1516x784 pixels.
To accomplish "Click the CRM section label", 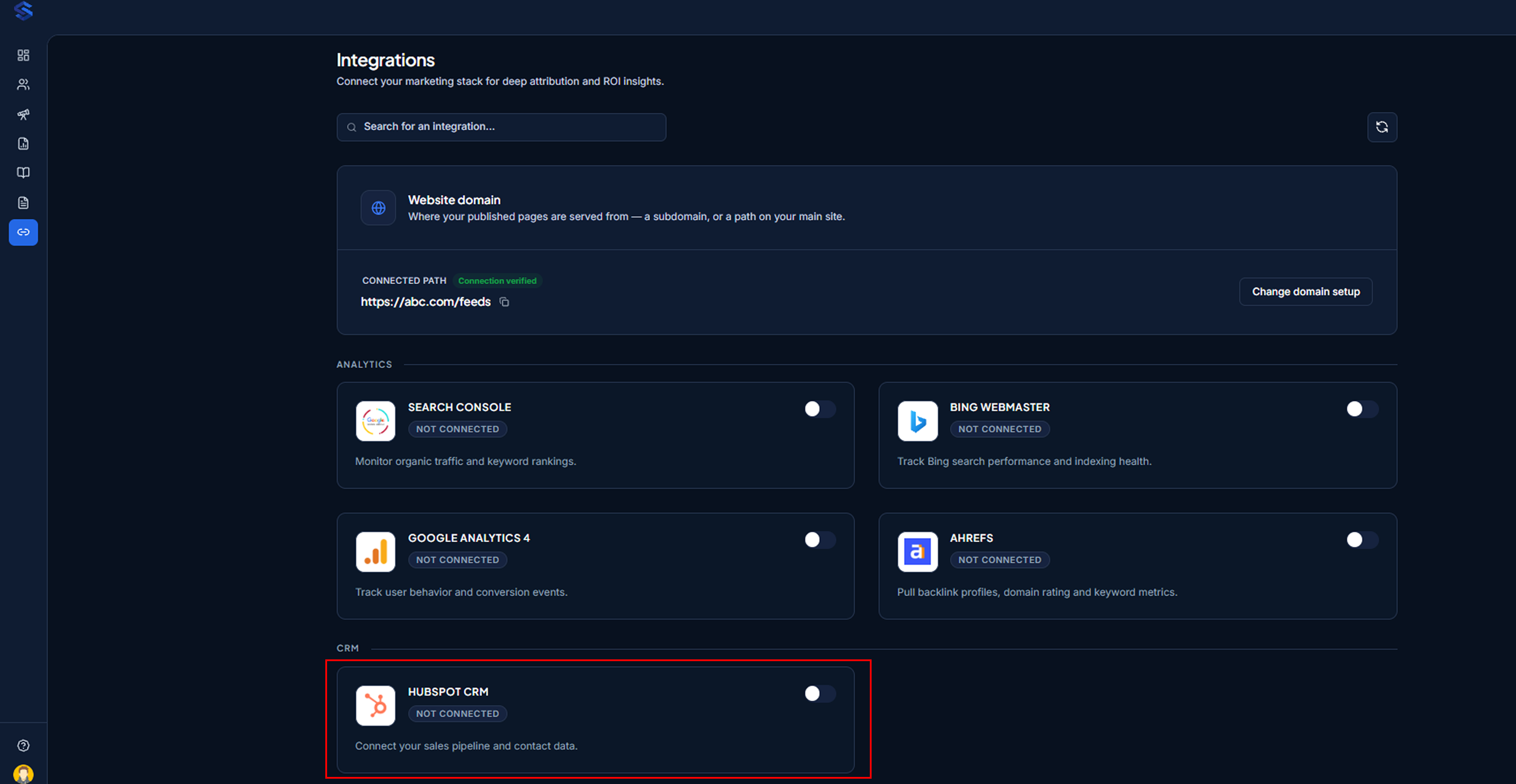I will click(348, 648).
